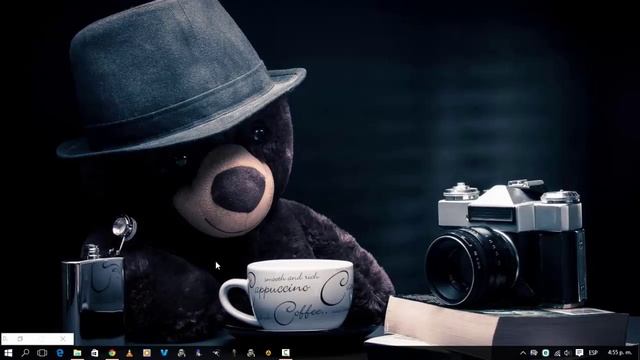
Task: Launch Microsoft Edge from the taskbar
Action: [x=60, y=353]
